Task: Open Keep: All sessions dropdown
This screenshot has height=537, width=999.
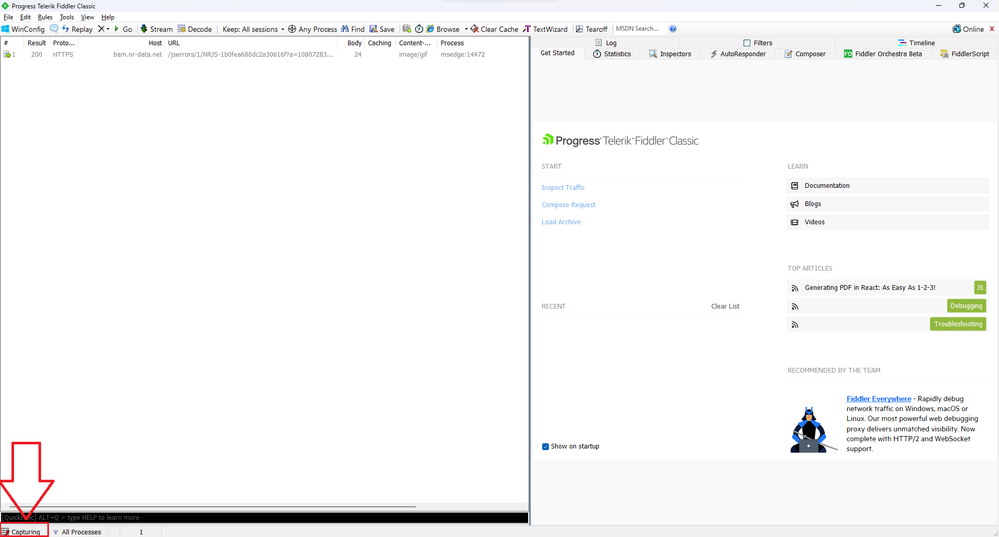Action: point(253,29)
